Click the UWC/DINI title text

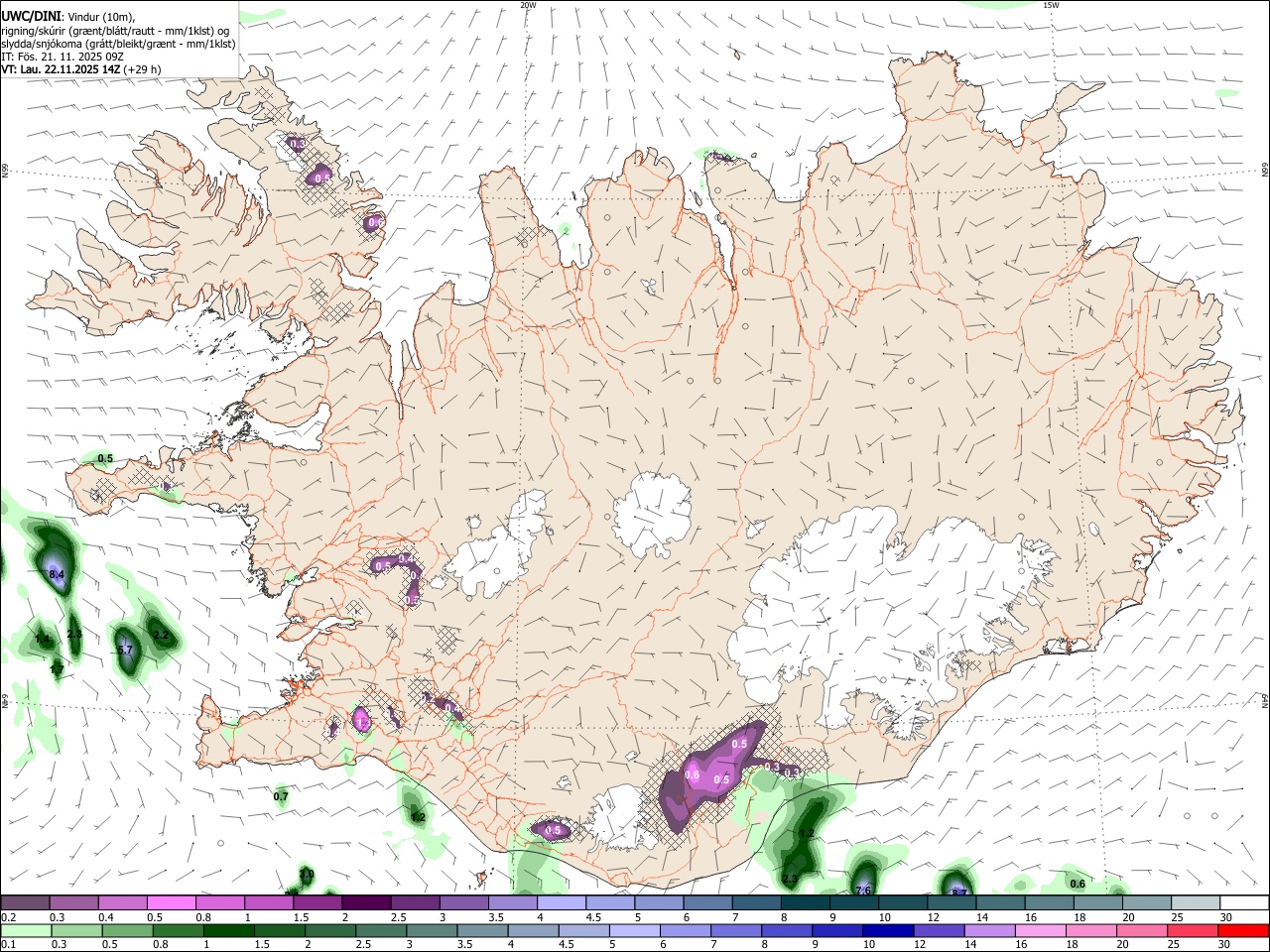pyautogui.click(x=31, y=17)
